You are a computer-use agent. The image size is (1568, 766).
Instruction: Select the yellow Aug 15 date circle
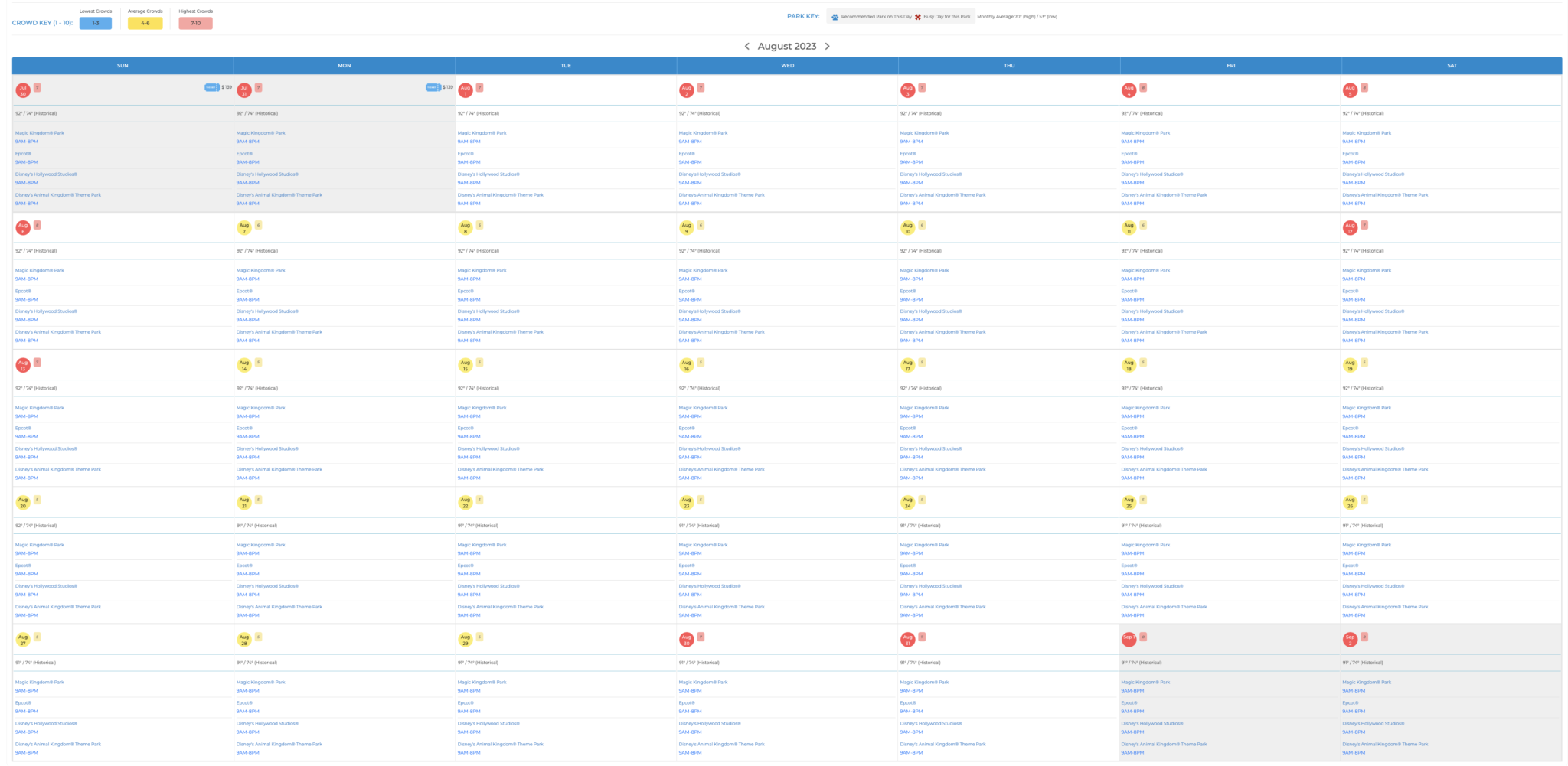point(465,365)
